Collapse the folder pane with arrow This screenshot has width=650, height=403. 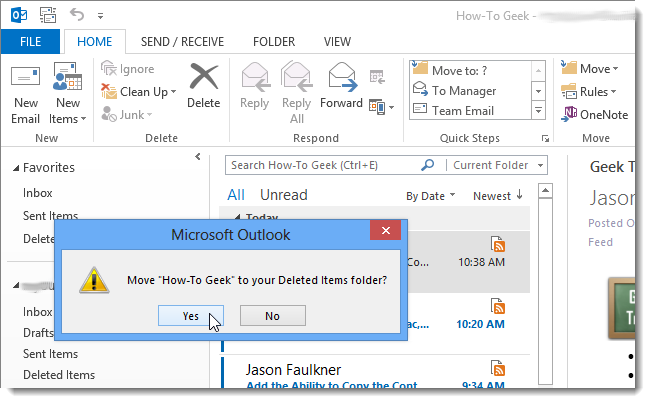pyautogui.click(x=198, y=156)
